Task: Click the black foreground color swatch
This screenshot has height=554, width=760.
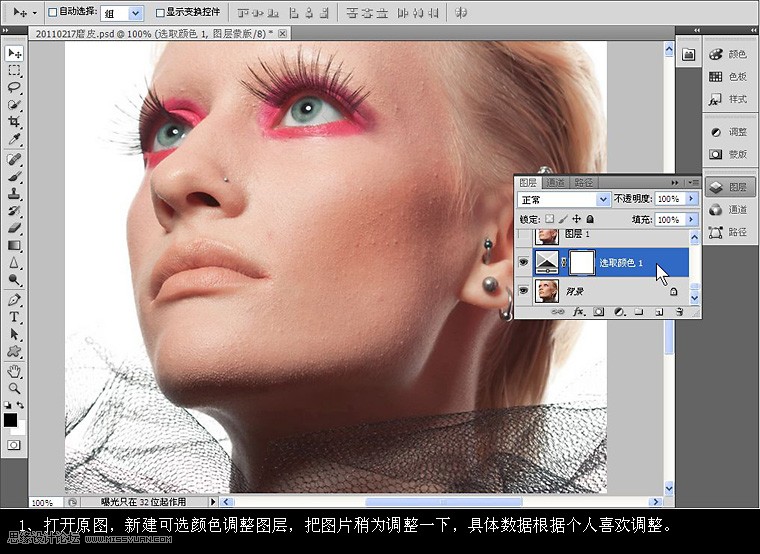Action: click(9, 420)
